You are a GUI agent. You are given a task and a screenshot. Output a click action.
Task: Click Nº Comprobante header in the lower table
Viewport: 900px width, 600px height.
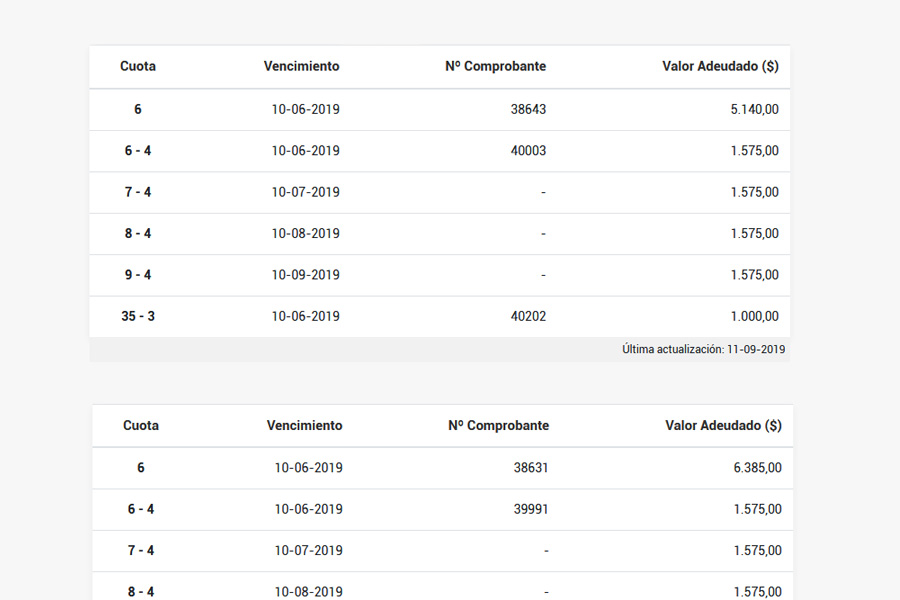pyautogui.click(x=499, y=425)
